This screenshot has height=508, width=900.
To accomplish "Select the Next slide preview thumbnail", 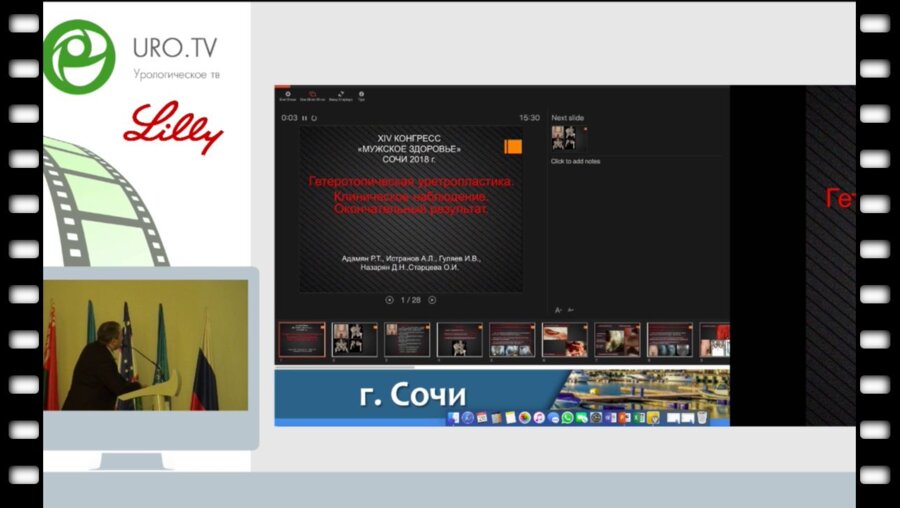I will tap(564, 138).
